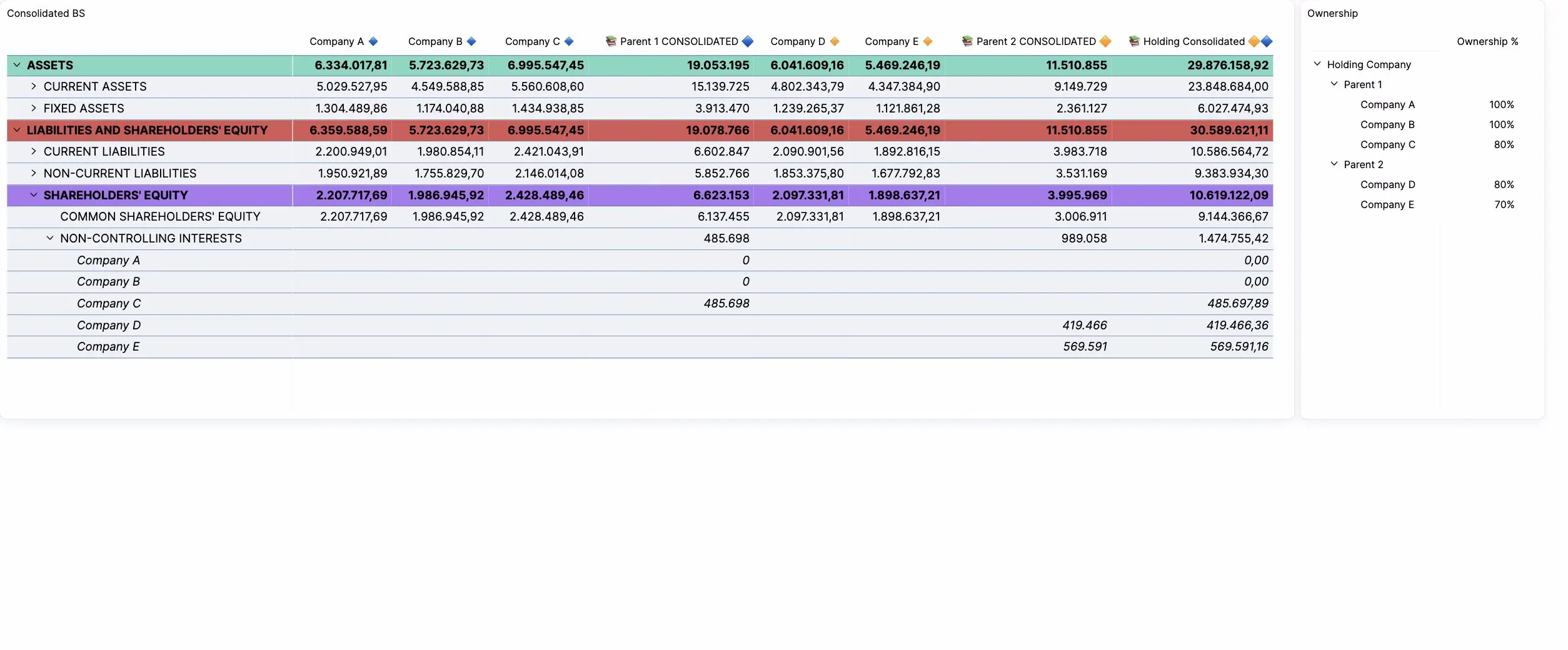Image resolution: width=1568 pixels, height=650 pixels.
Task: Expand the CURRENT ASSETS row
Action: [x=34, y=86]
